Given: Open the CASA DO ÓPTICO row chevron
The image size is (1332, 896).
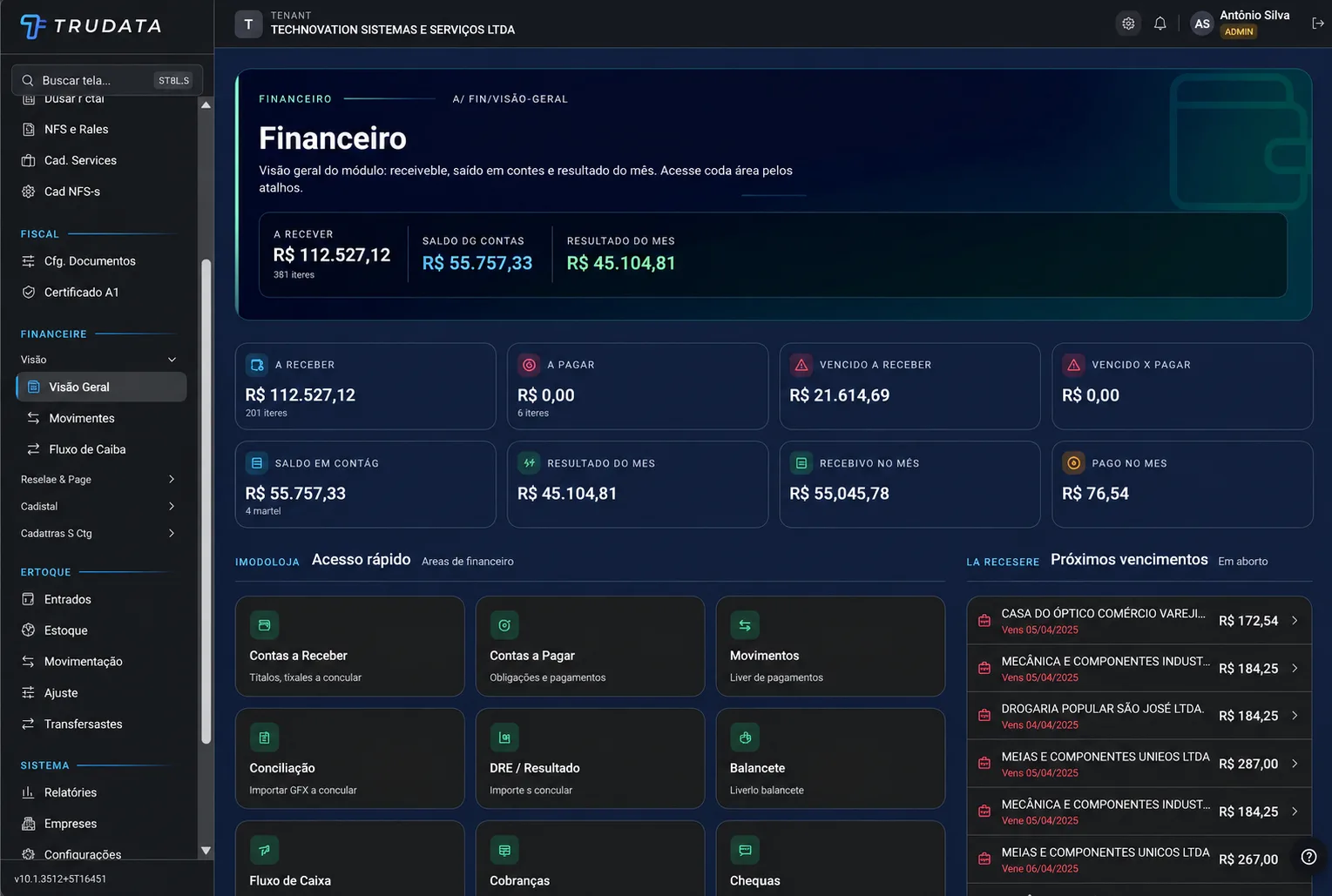Looking at the screenshot, I should (x=1295, y=621).
